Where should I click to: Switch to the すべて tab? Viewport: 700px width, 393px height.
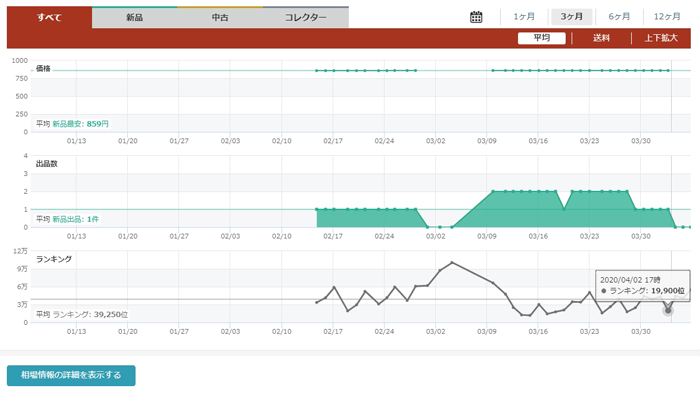[49, 17]
